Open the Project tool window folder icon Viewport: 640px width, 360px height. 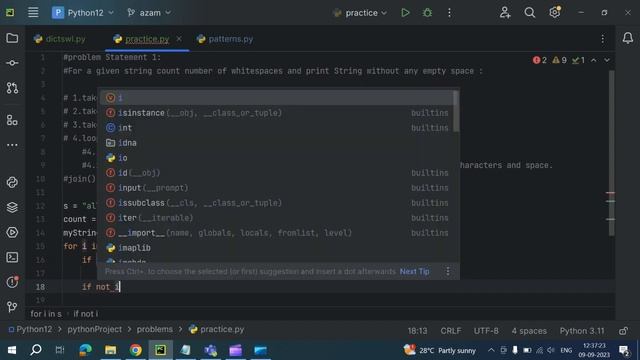point(12,38)
